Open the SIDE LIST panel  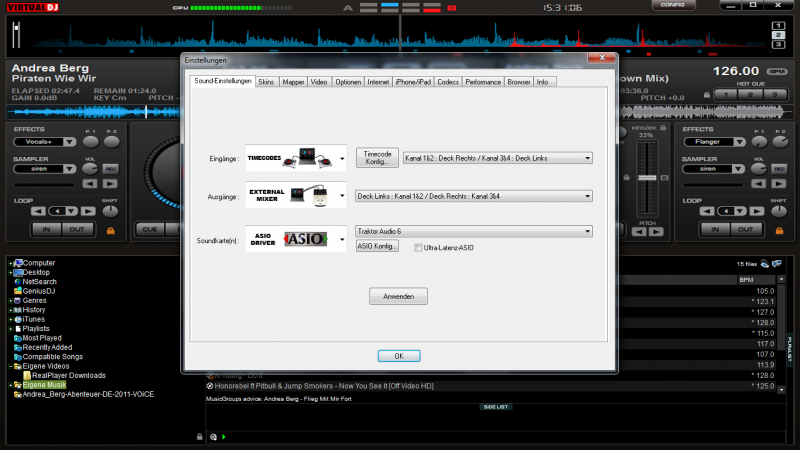(x=495, y=407)
